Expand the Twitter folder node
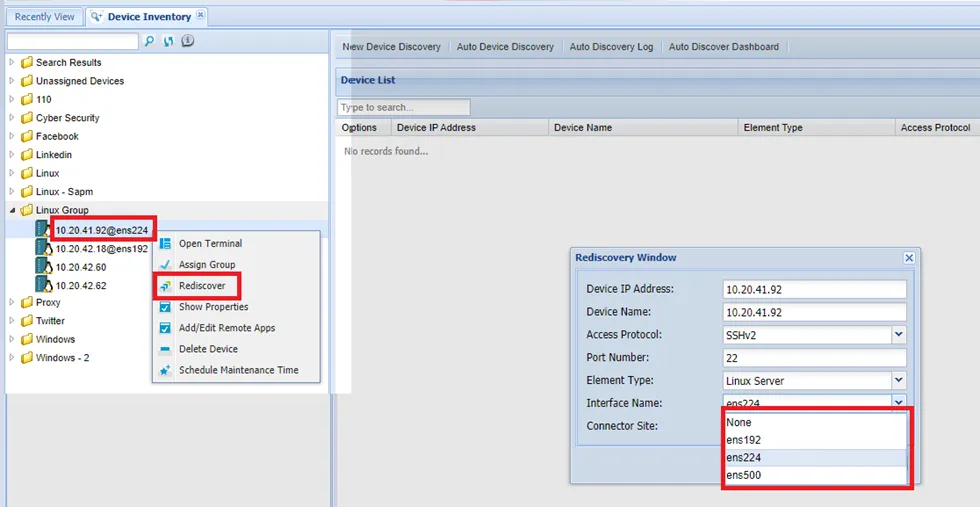 [12, 321]
